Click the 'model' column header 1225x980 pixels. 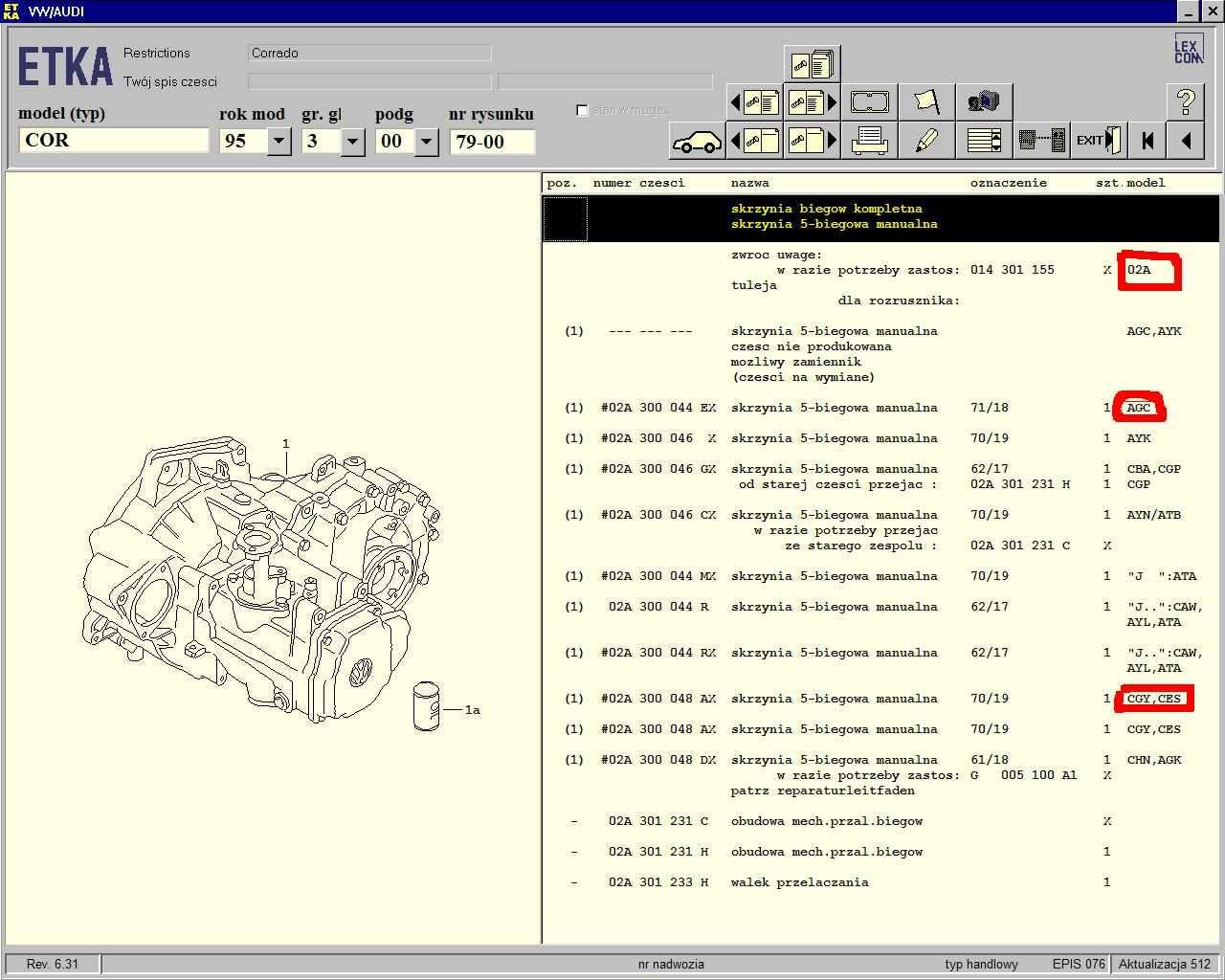[x=1146, y=183]
